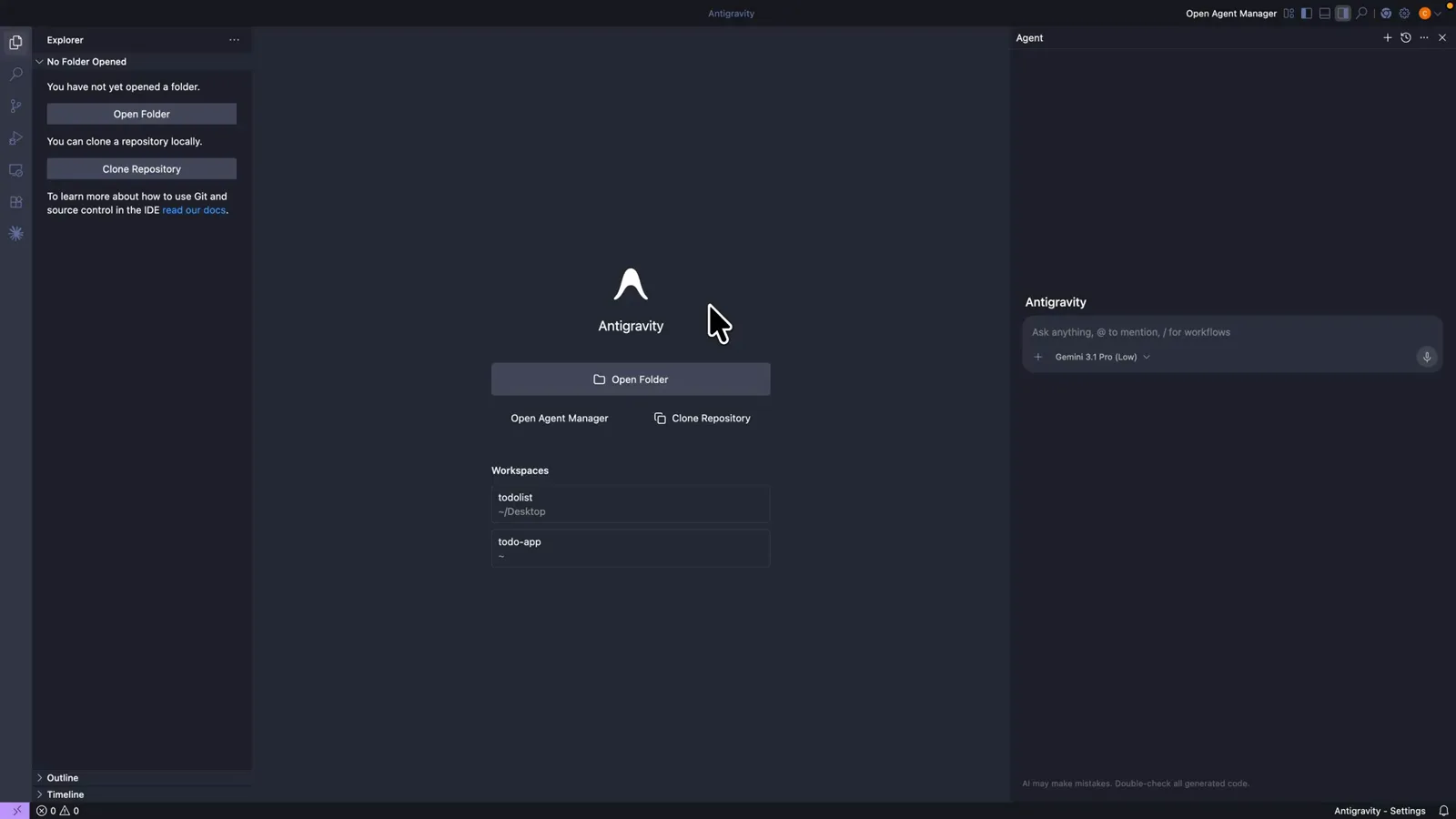Viewport: 1456px width, 819px height.
Task: Open the todolist workspace entry
Action: (631, 504)
